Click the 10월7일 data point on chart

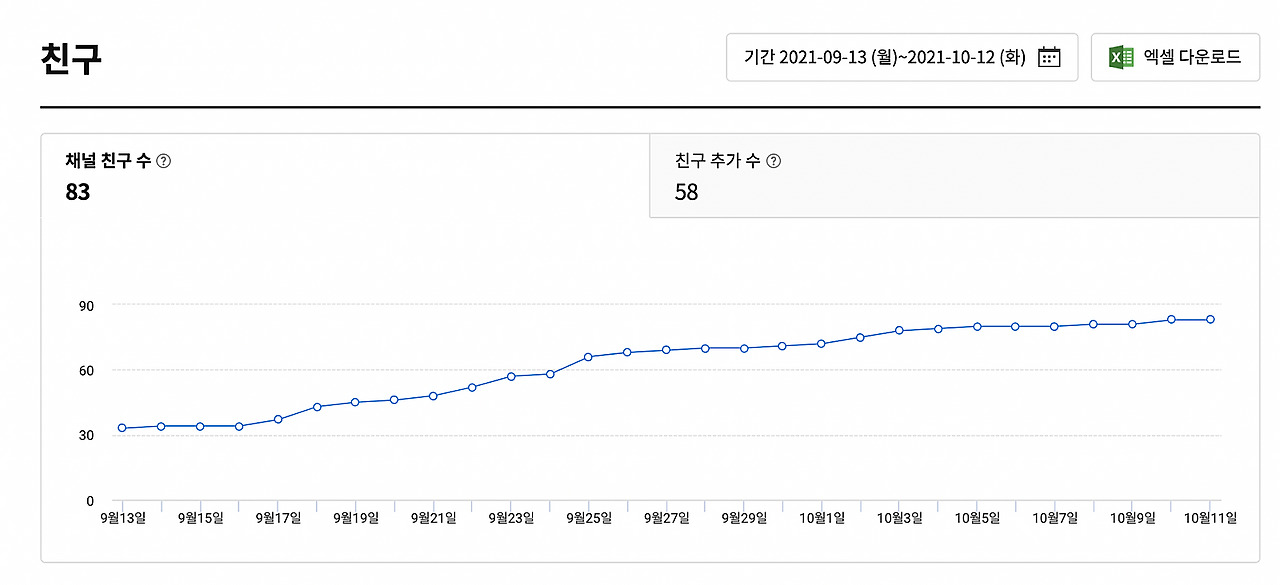[1054, 326]
